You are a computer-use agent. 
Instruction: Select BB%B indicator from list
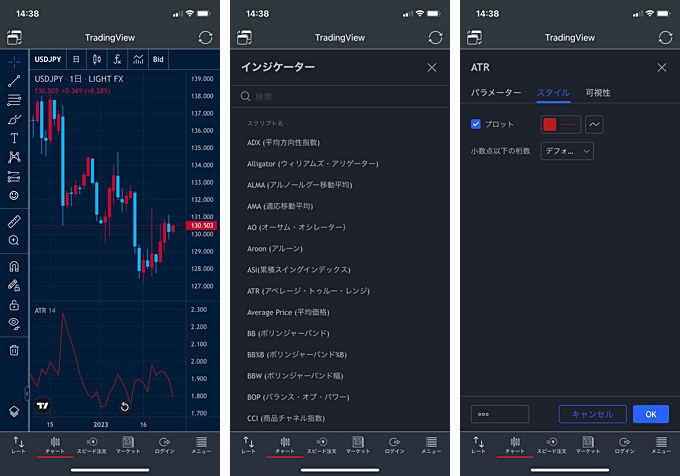click(297, 355)
